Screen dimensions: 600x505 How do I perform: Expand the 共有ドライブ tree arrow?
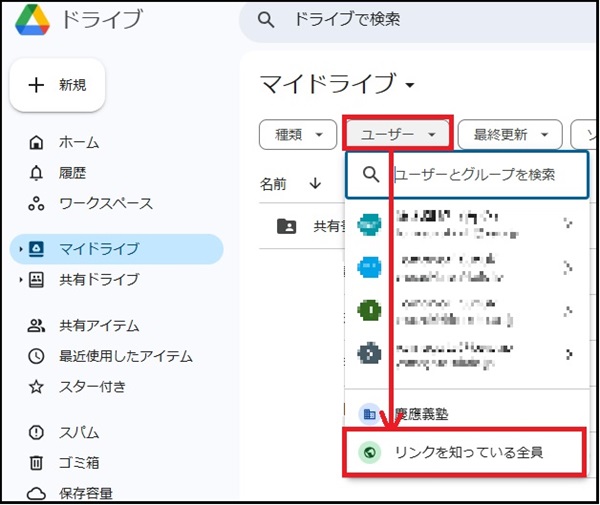(x=21, y=279)
